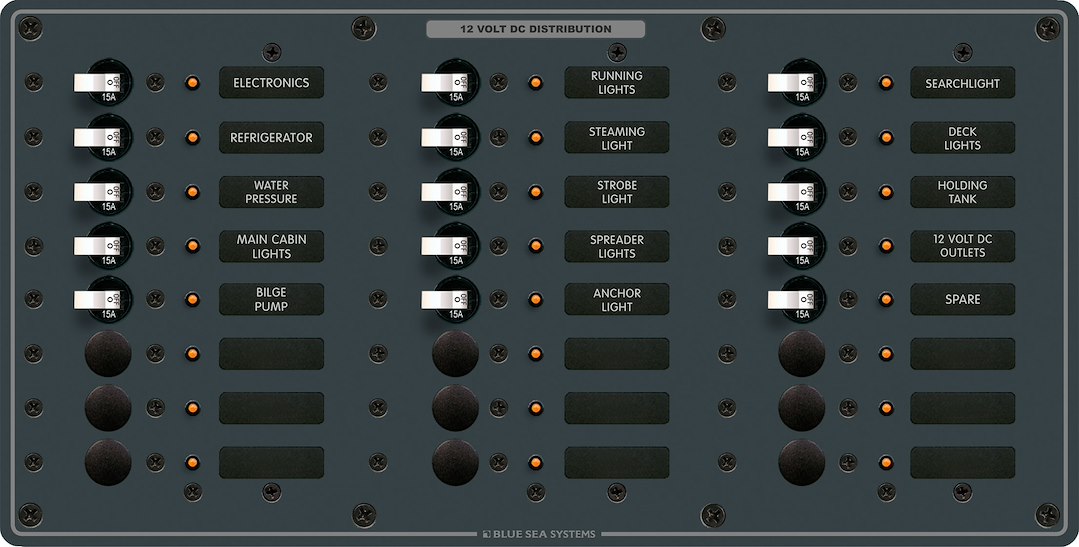Select the Spreader Lights label plate
The image size is (1079, 547).
(x=616, y=246)
